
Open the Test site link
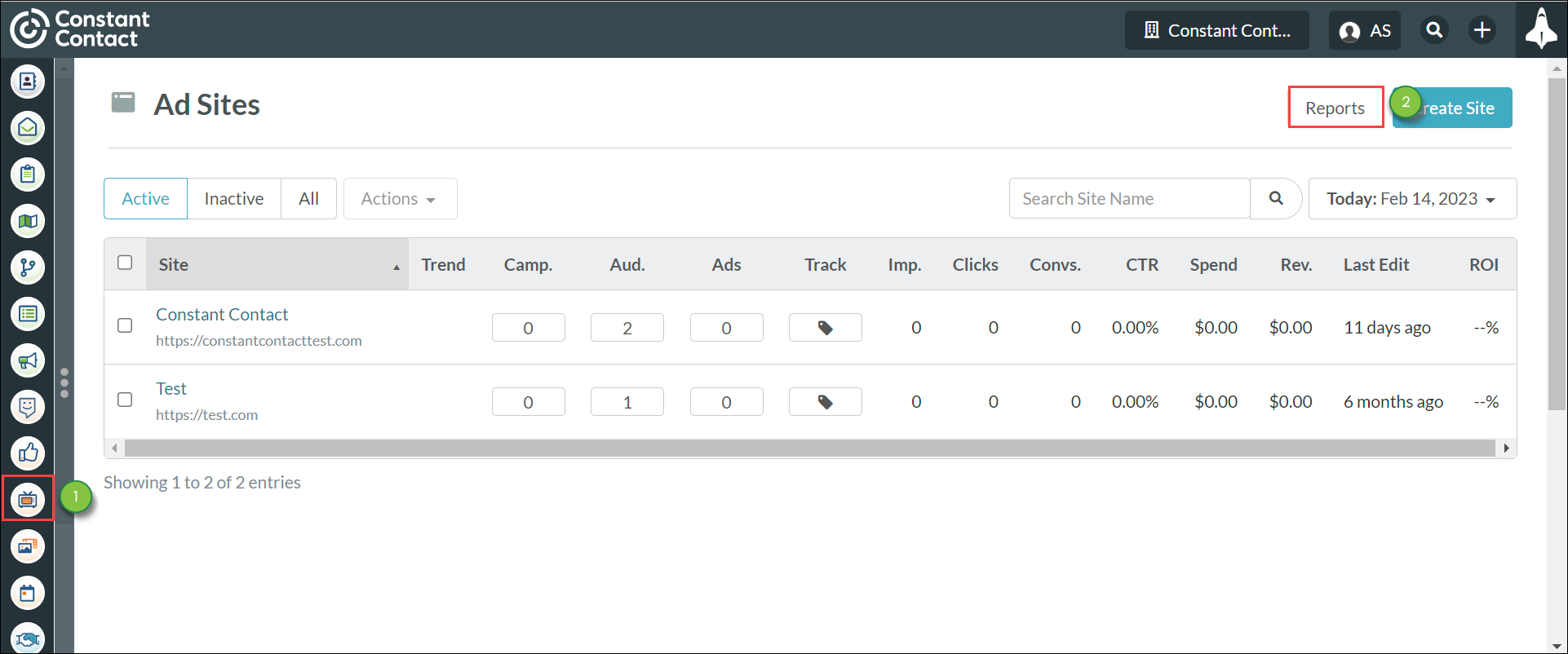[x=171, y=389]
